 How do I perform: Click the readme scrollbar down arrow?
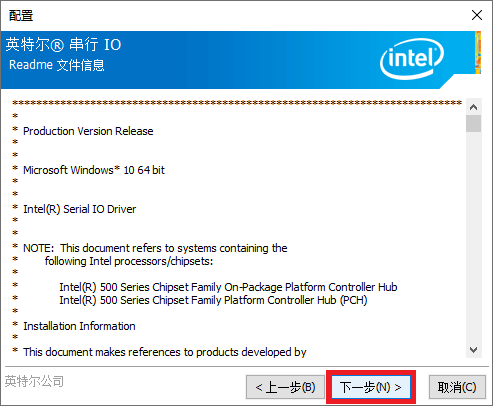(473, 350)
